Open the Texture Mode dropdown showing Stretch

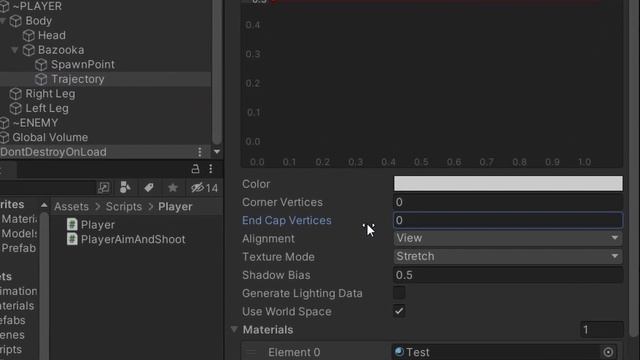(x=508, y=257)
